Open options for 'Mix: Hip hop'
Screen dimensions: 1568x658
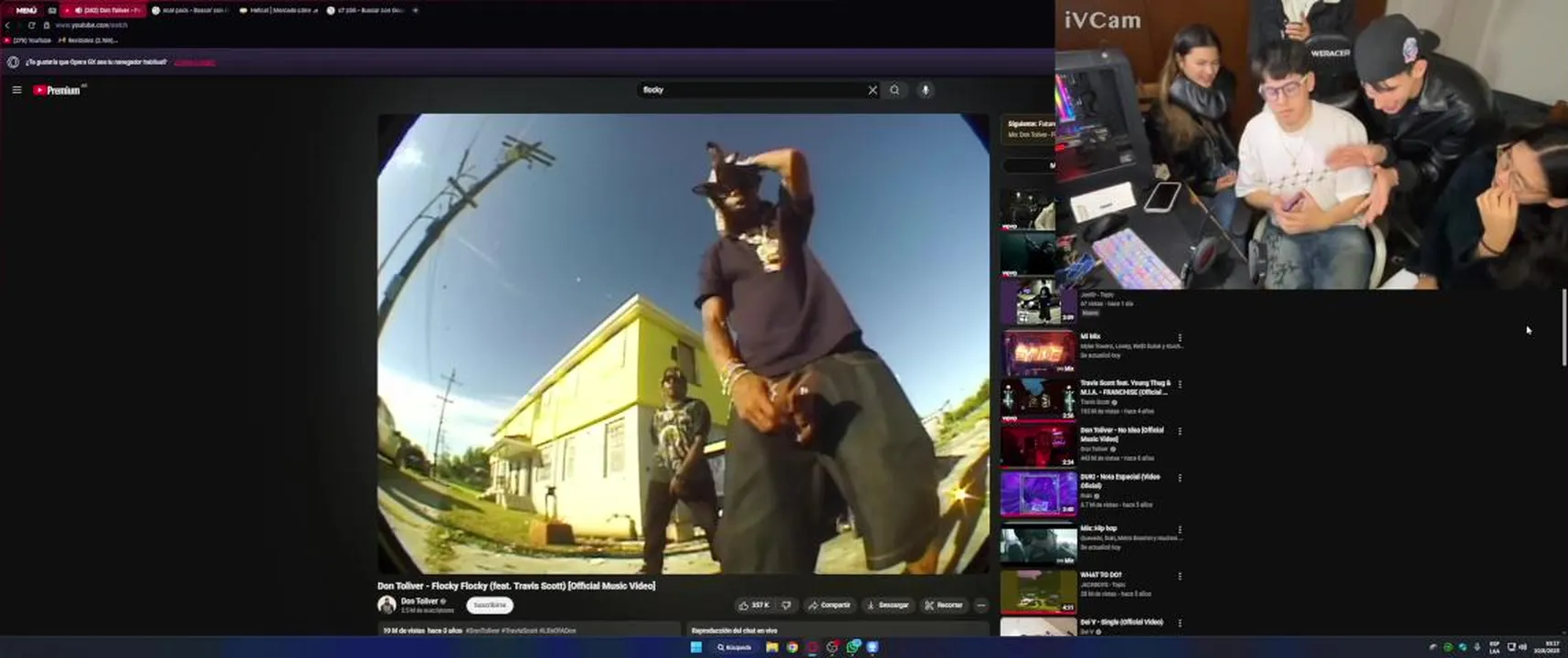click(x=1180, y=530)
